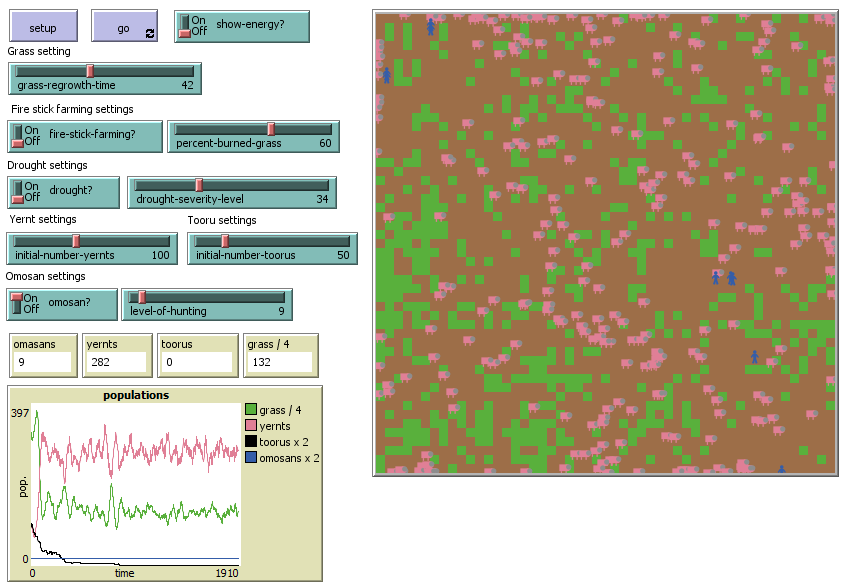Image resolution: width=857 pixels, height=586 pixels.
Task: Click the blue omosan figure near upper-left world edge
Action: tap(387, 75)
